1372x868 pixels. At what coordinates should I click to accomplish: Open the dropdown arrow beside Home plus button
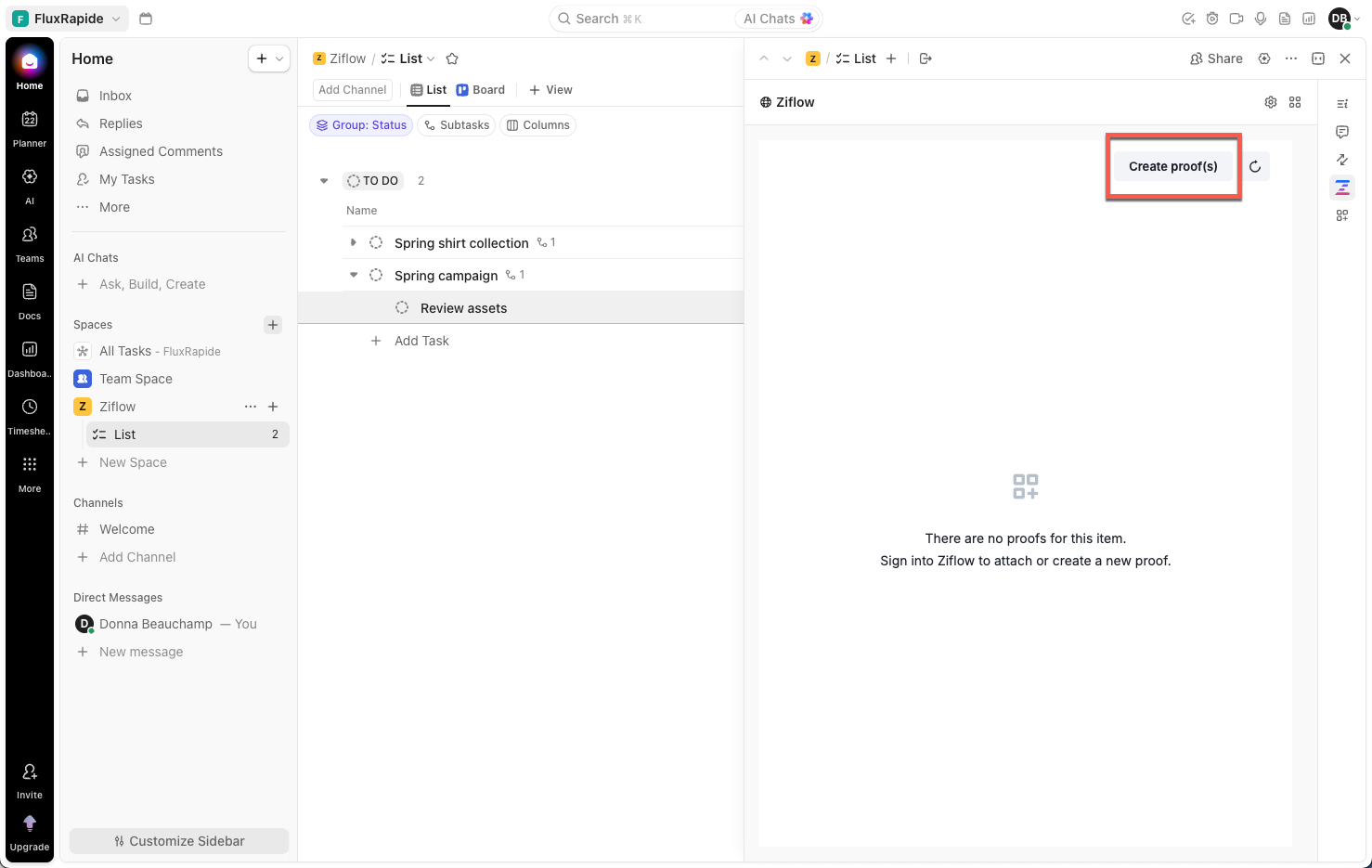click(x=279, y=58)
